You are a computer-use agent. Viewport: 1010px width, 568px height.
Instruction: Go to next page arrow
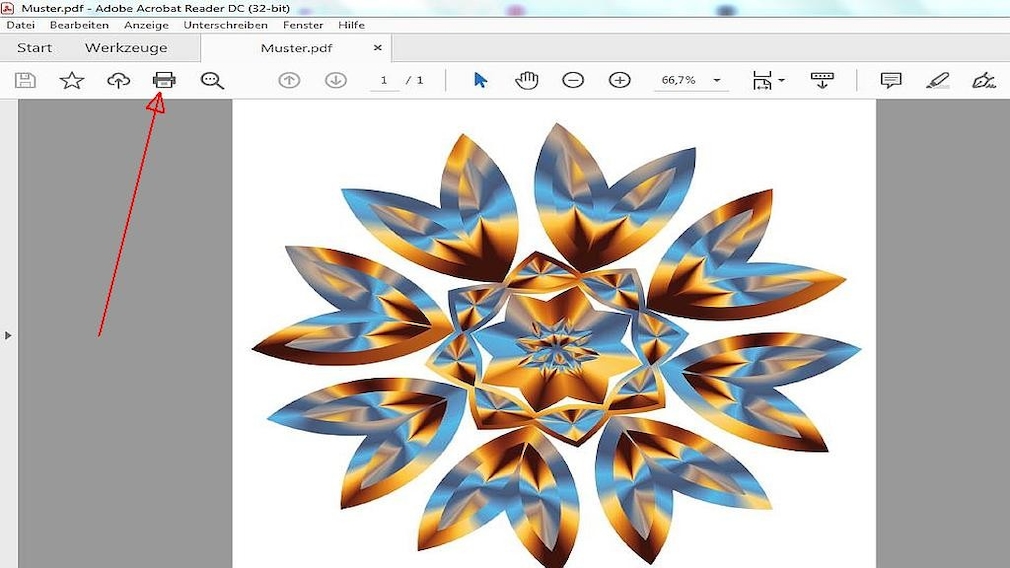pyautogui.click(x=336, y=80)
